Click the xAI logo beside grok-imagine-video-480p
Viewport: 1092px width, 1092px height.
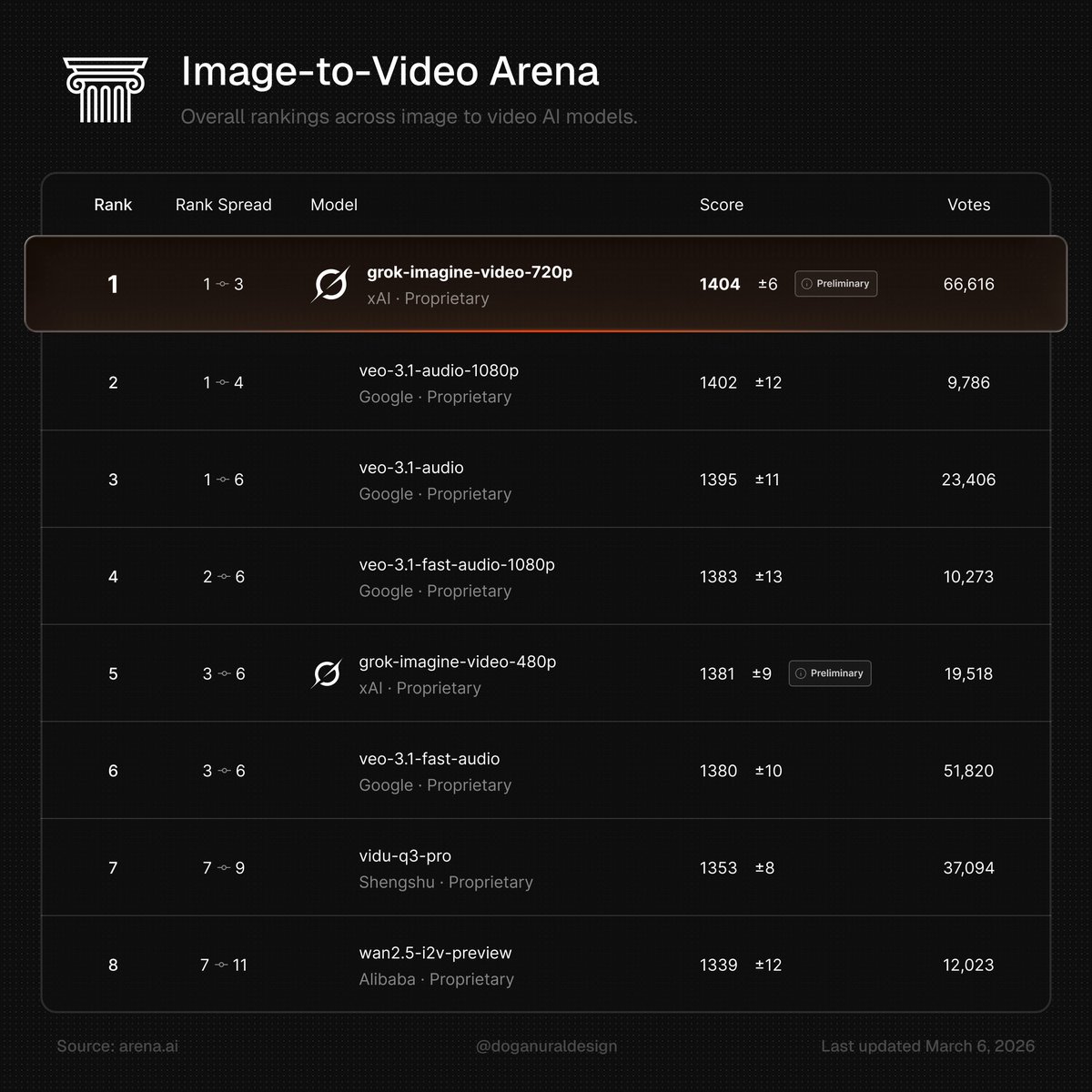(x=327, y=674)
